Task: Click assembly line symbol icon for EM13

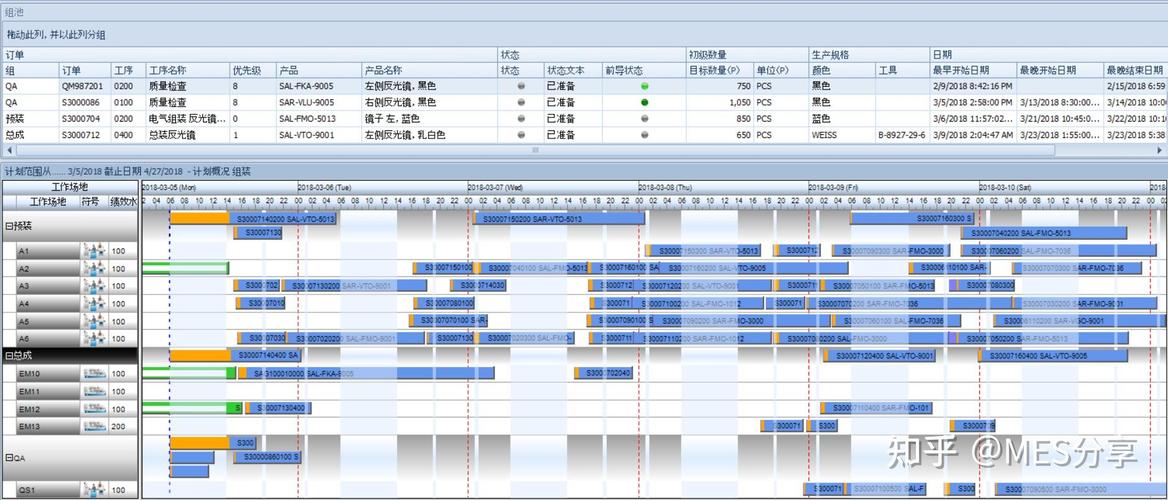Action: click(x=95, y=426)
